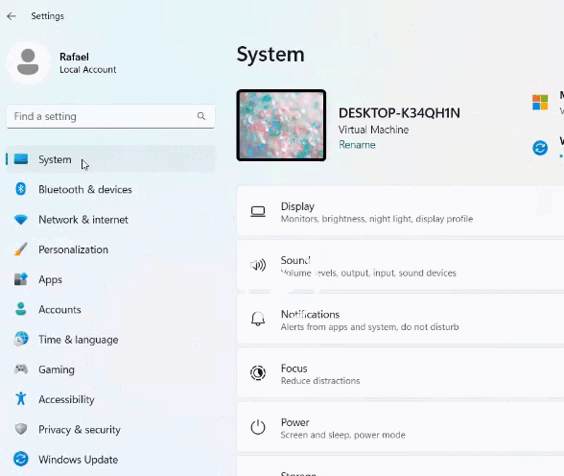Click the Notifications bell icon
Image resolution: width=564 pixels, height=476 pixels.
258,319
